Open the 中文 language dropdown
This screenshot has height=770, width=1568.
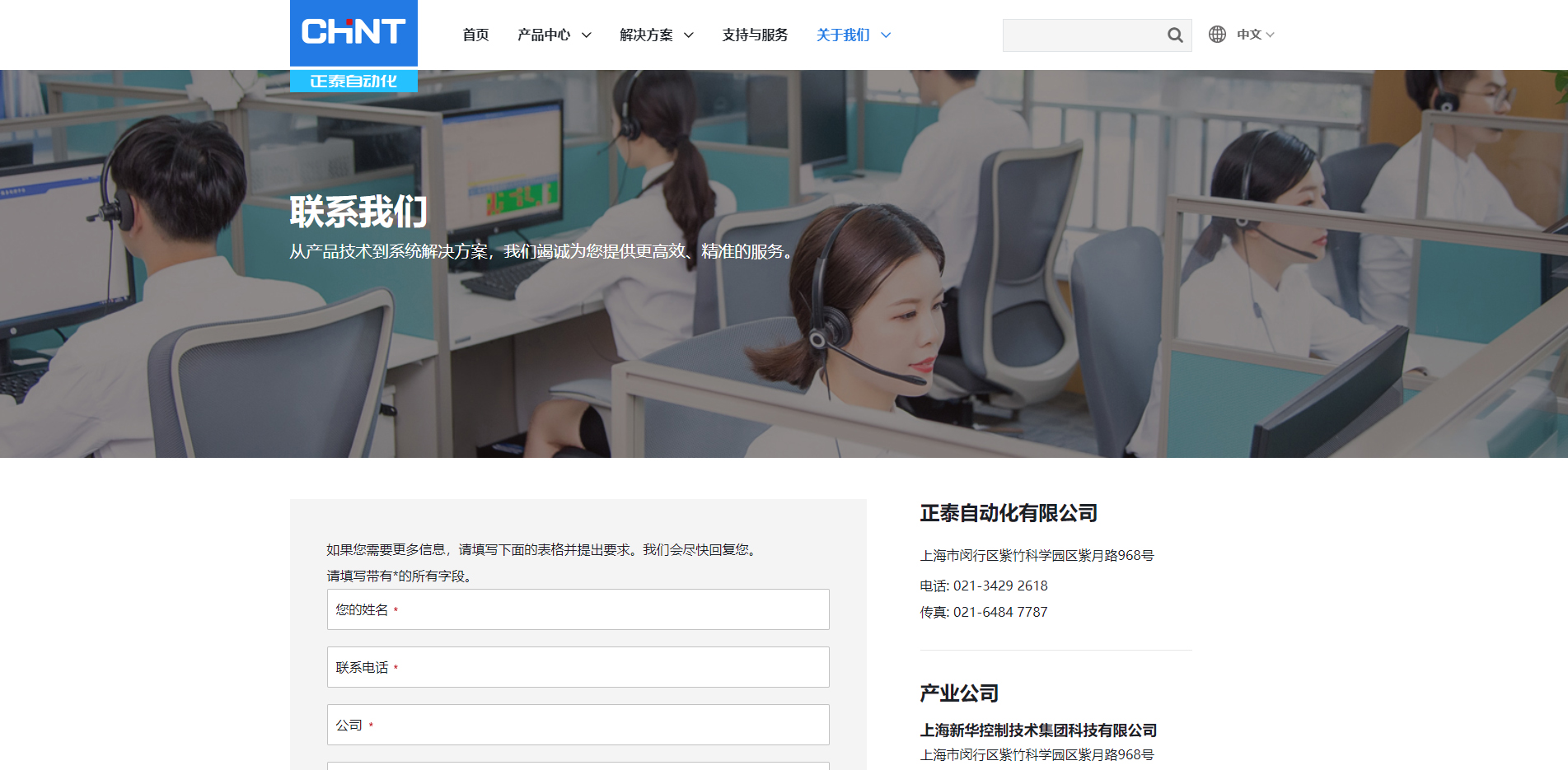[x=1255, y=35]
